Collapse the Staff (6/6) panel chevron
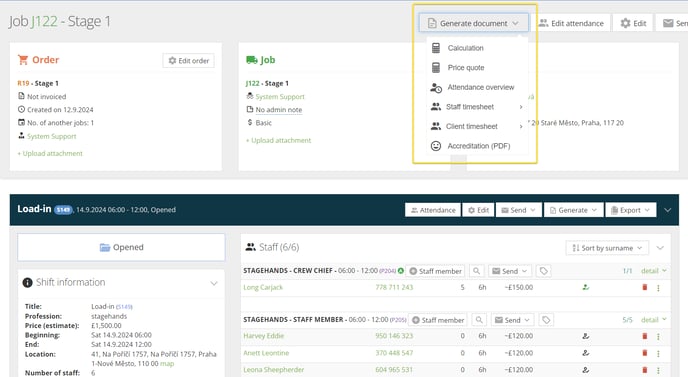The image size is (688, 377). tap(660, 248)
